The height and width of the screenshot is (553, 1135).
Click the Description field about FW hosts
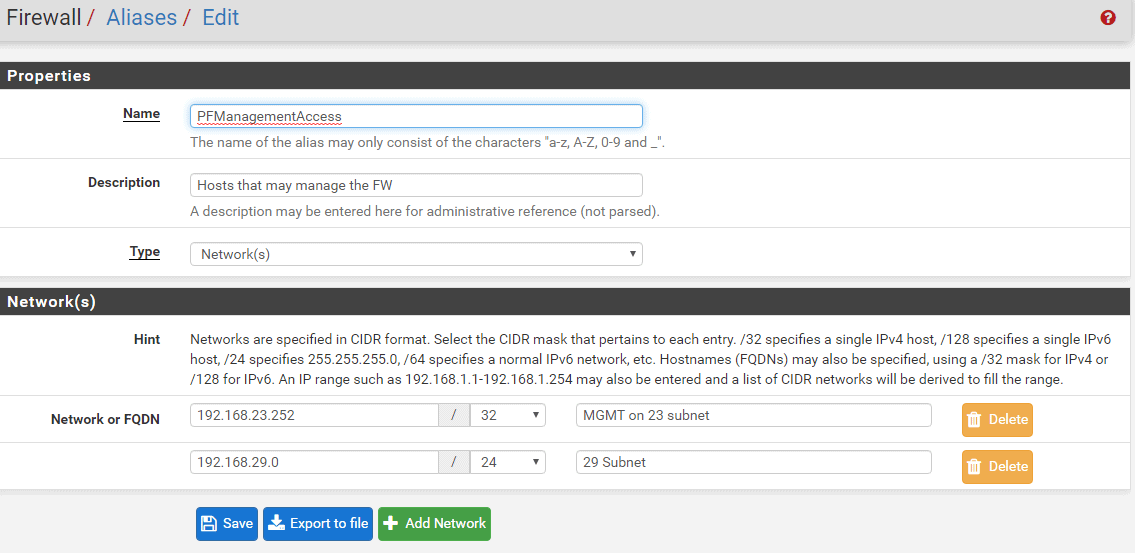point(416,185)
